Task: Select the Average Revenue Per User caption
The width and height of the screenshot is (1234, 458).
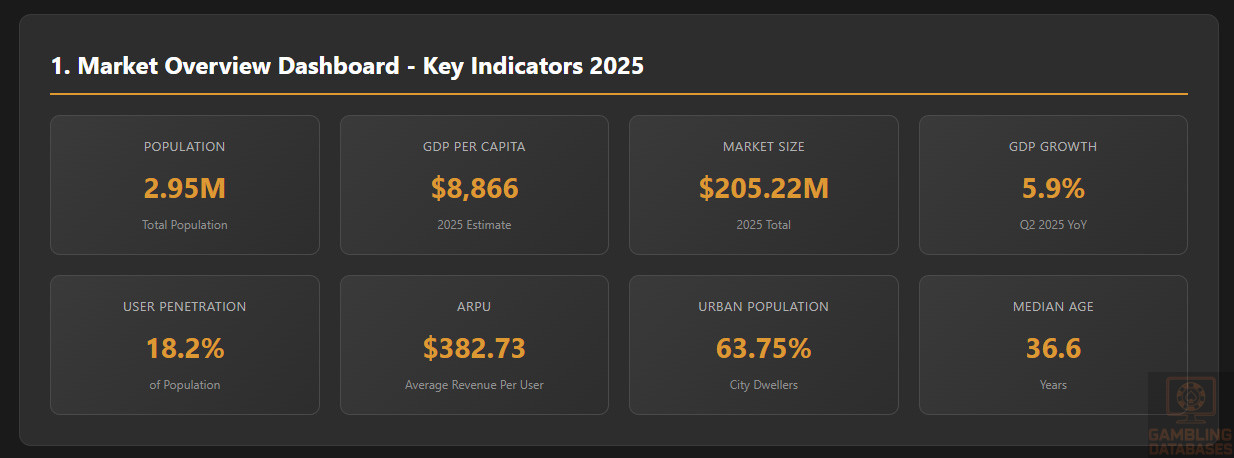Action: [x=474, y=385]
